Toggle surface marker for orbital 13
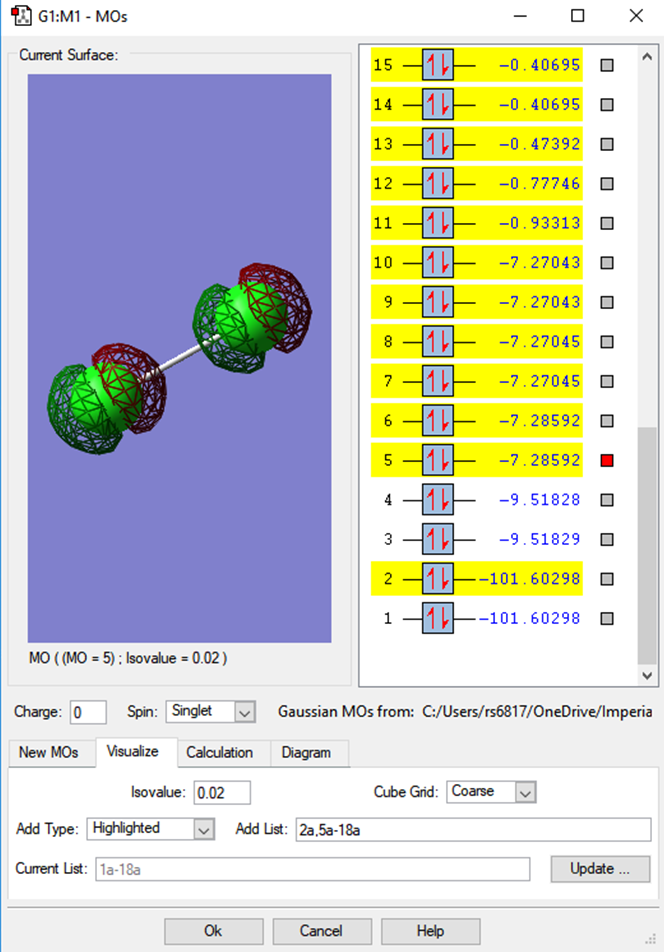Viewport: 664px width, 952px height. [607, 144]
